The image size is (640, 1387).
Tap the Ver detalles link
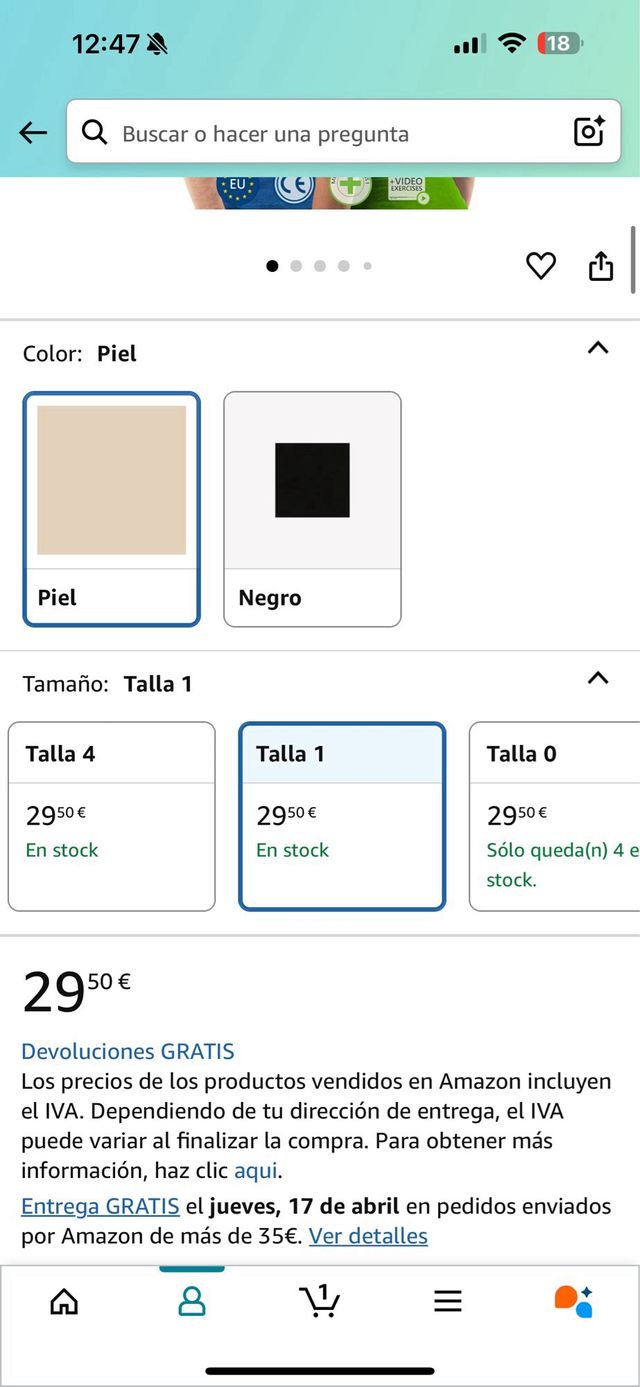[368, 1236]
